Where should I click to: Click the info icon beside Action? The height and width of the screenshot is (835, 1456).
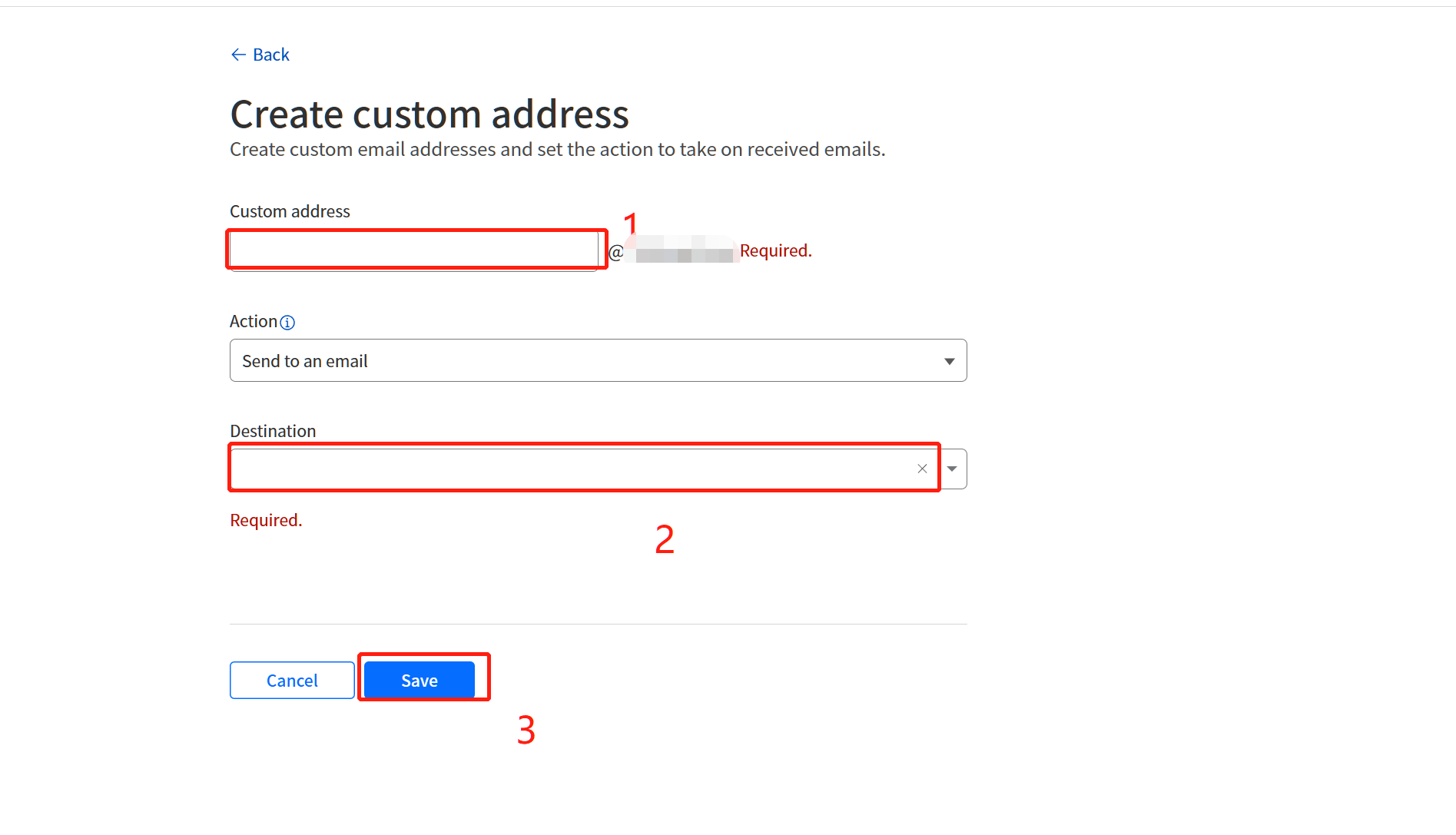pos(287,323)
